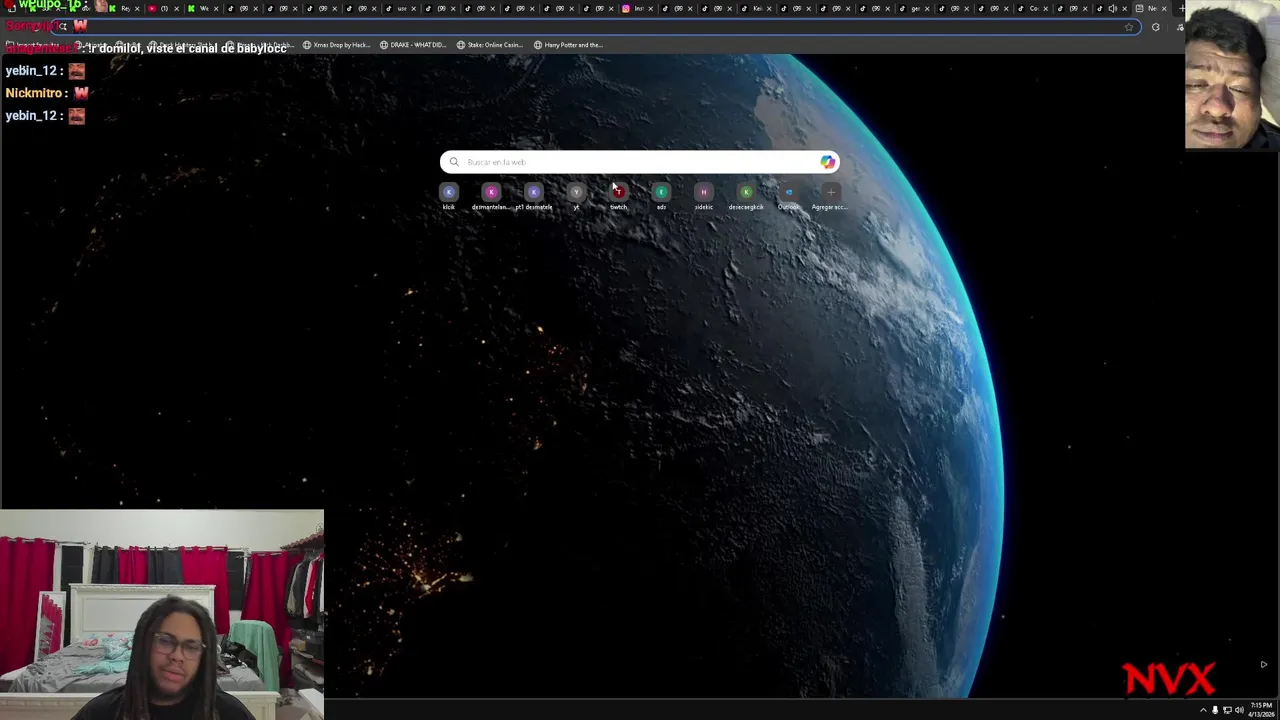Open the yt shortcut tile

pos(576,196)
